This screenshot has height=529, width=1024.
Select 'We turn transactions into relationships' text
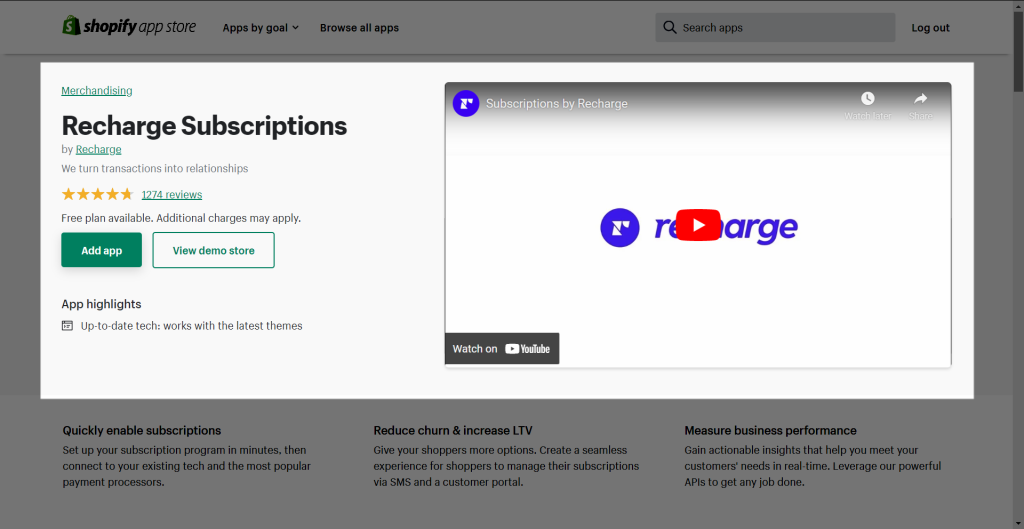coord(155,168)
